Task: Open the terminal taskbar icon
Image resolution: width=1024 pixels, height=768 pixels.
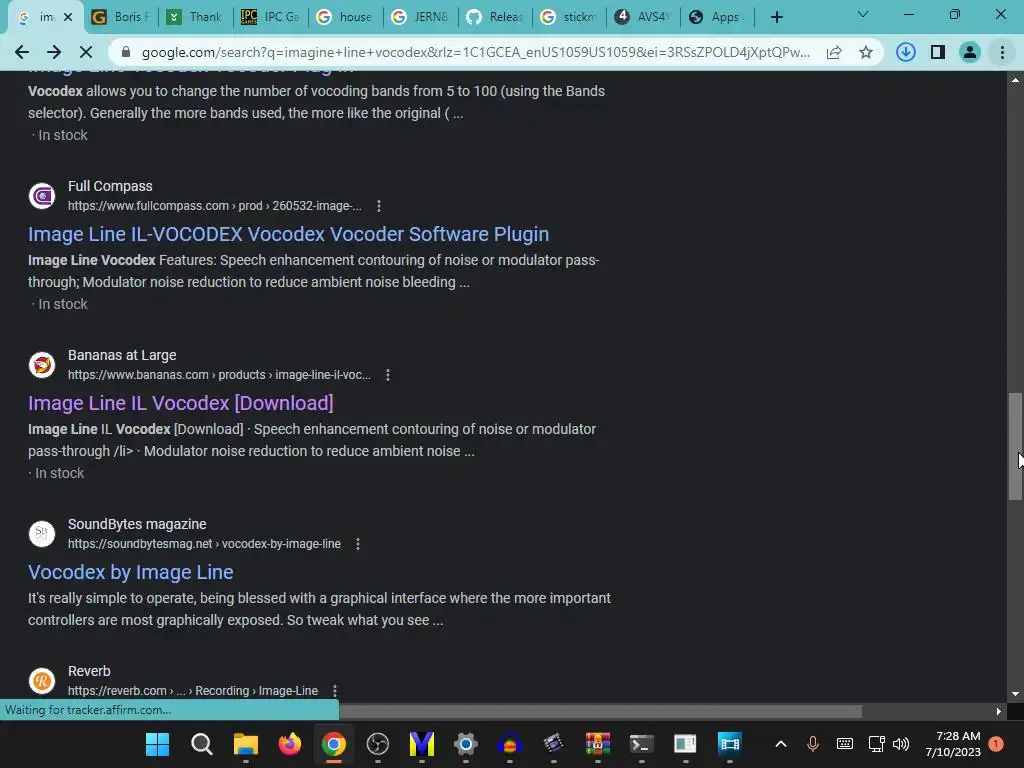Action: [641, 744]
